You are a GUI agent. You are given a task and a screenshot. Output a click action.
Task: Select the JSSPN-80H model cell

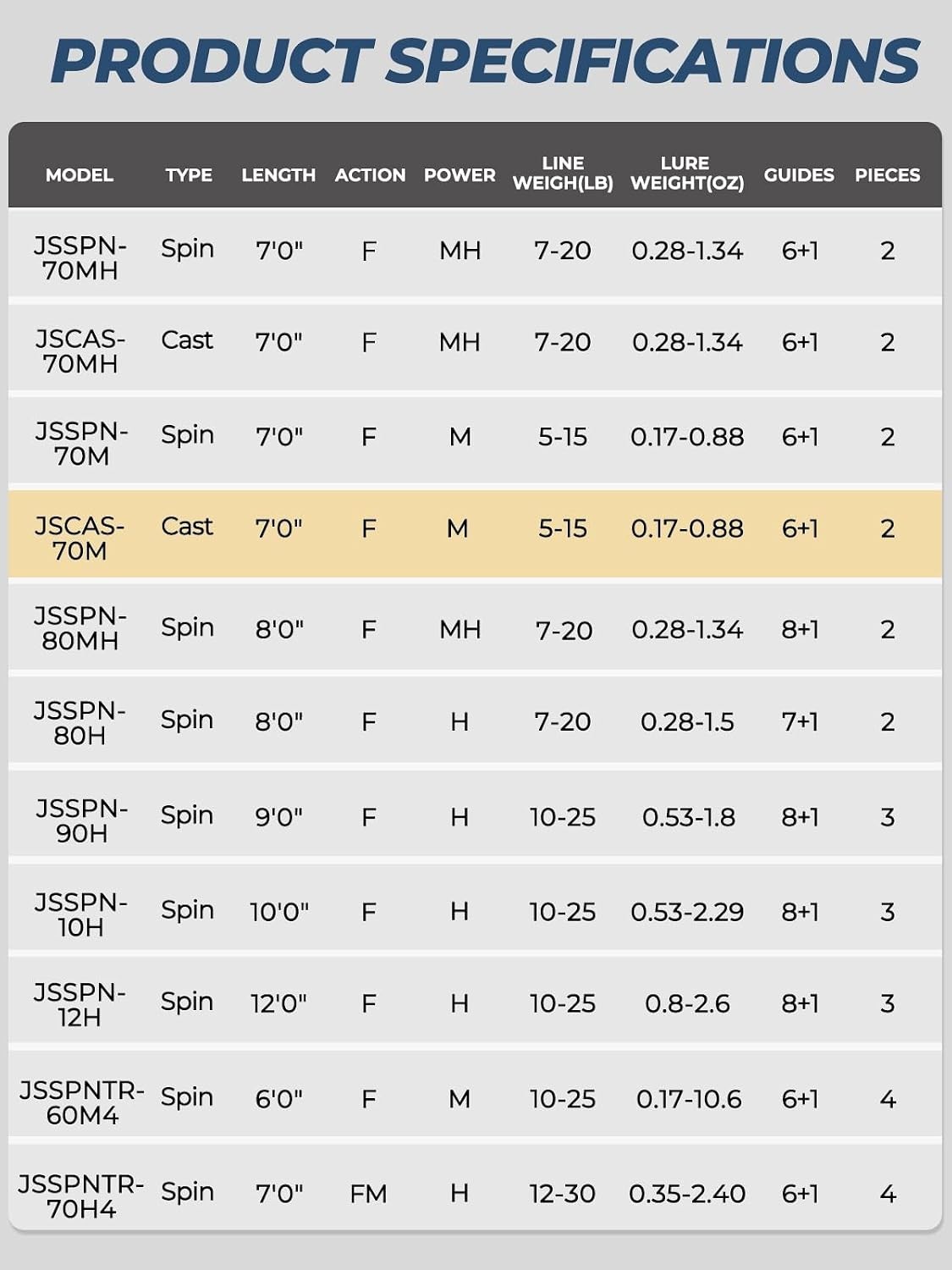80,723
